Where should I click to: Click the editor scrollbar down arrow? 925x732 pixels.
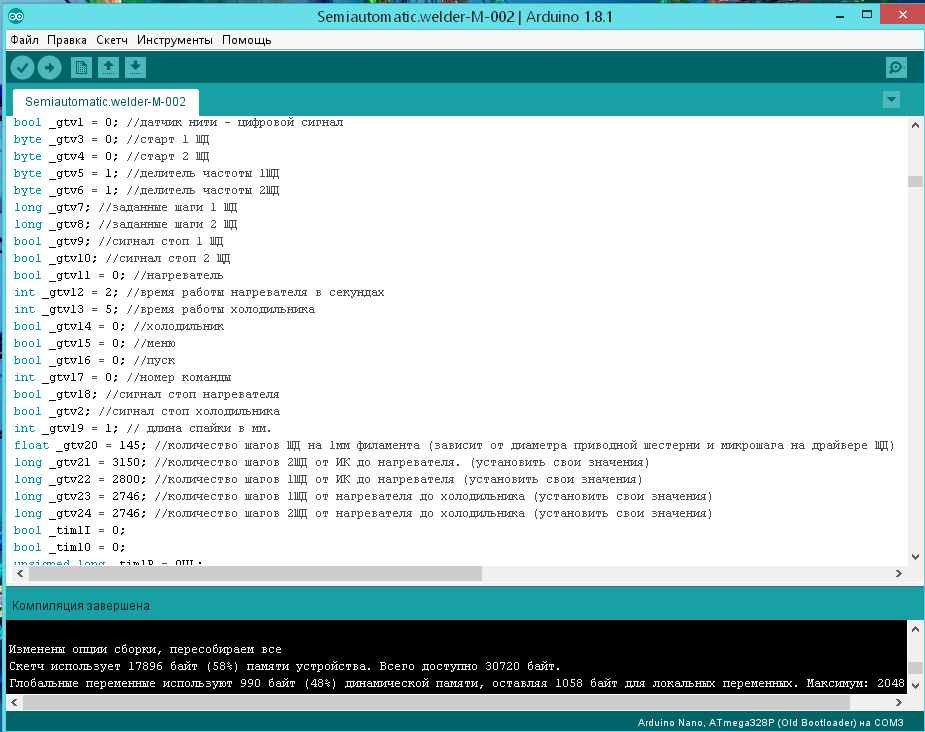914,556
